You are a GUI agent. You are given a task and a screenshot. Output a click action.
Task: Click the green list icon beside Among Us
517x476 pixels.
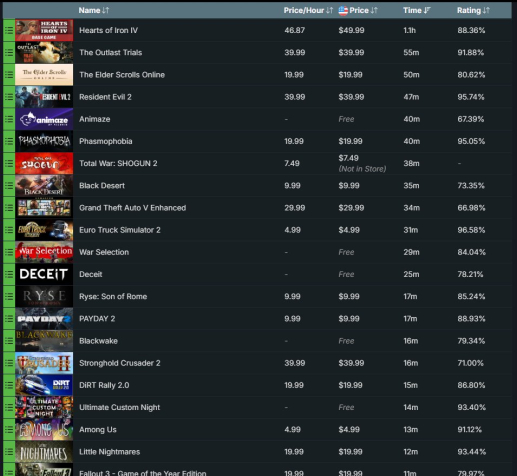pos(9,430)
